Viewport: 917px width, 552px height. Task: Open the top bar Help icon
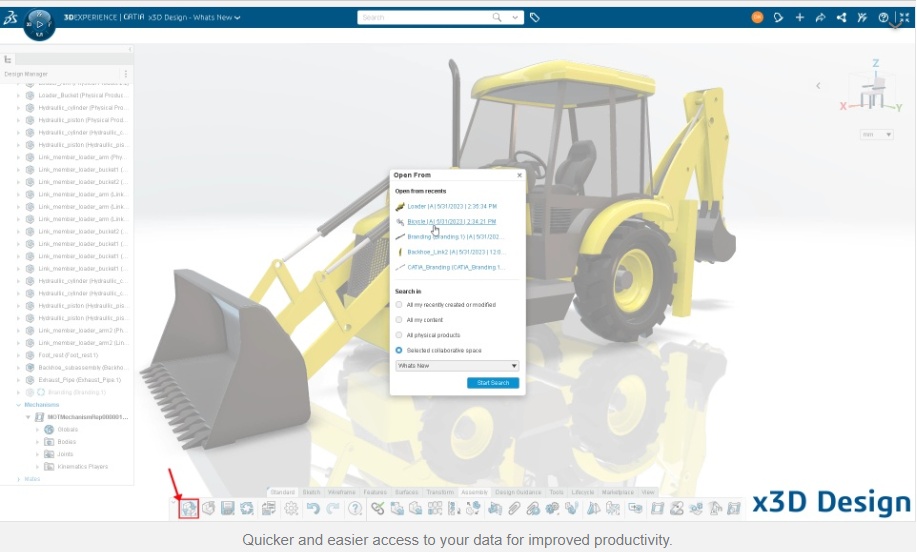(883, 18)
